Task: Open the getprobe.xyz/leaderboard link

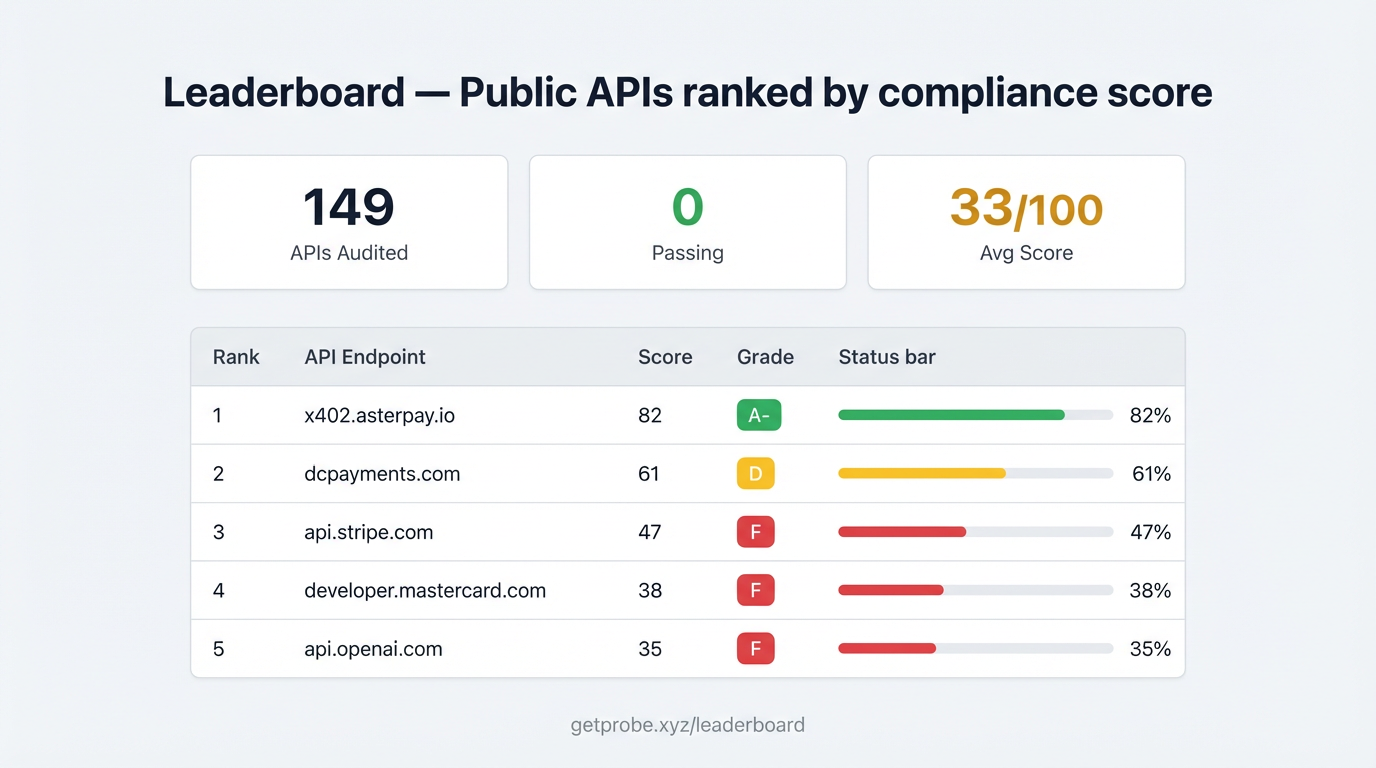Action: [x=687, y=724]
